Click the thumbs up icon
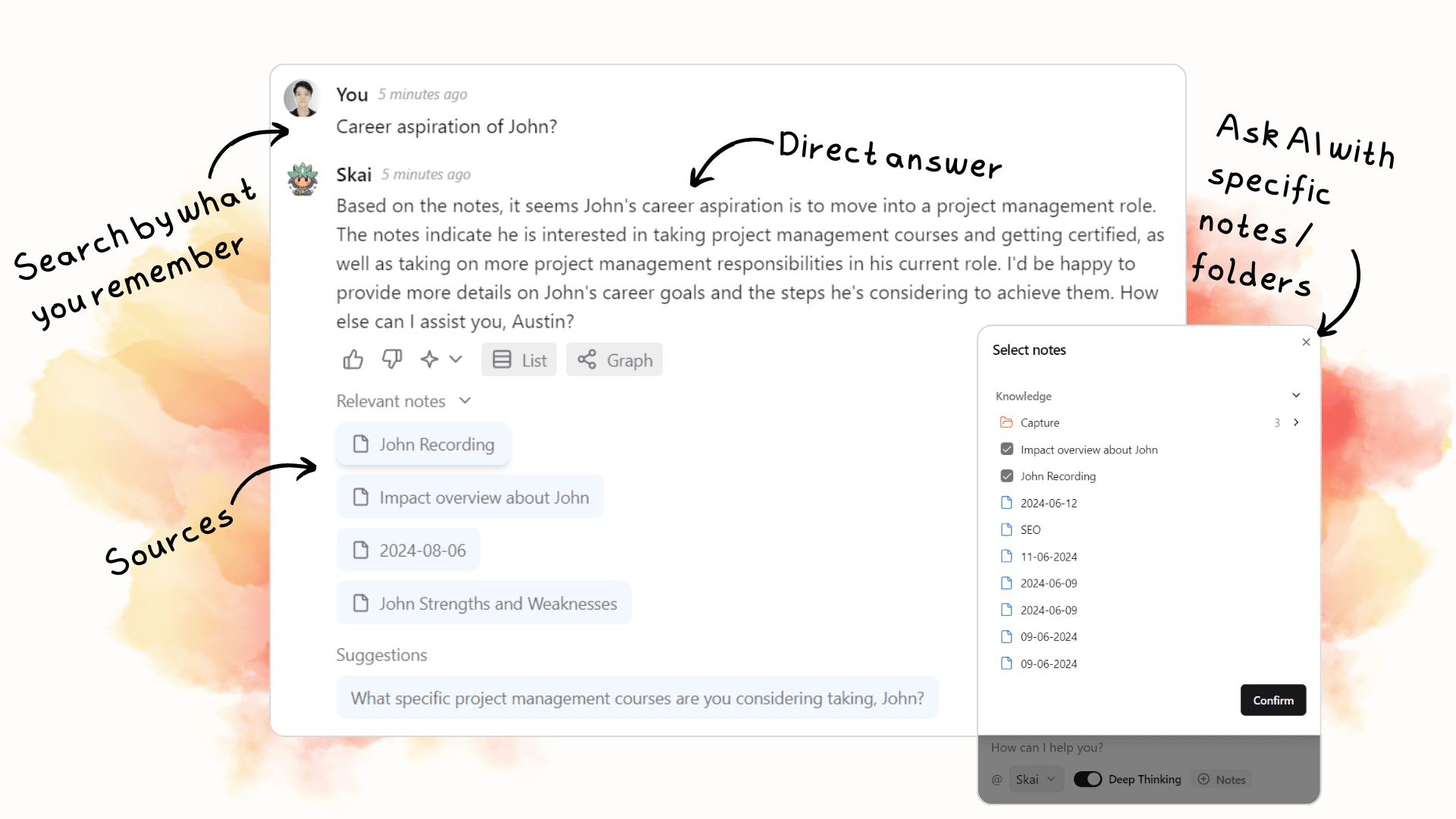This screenshot has height=819, width=1456. tap(353, 359)
